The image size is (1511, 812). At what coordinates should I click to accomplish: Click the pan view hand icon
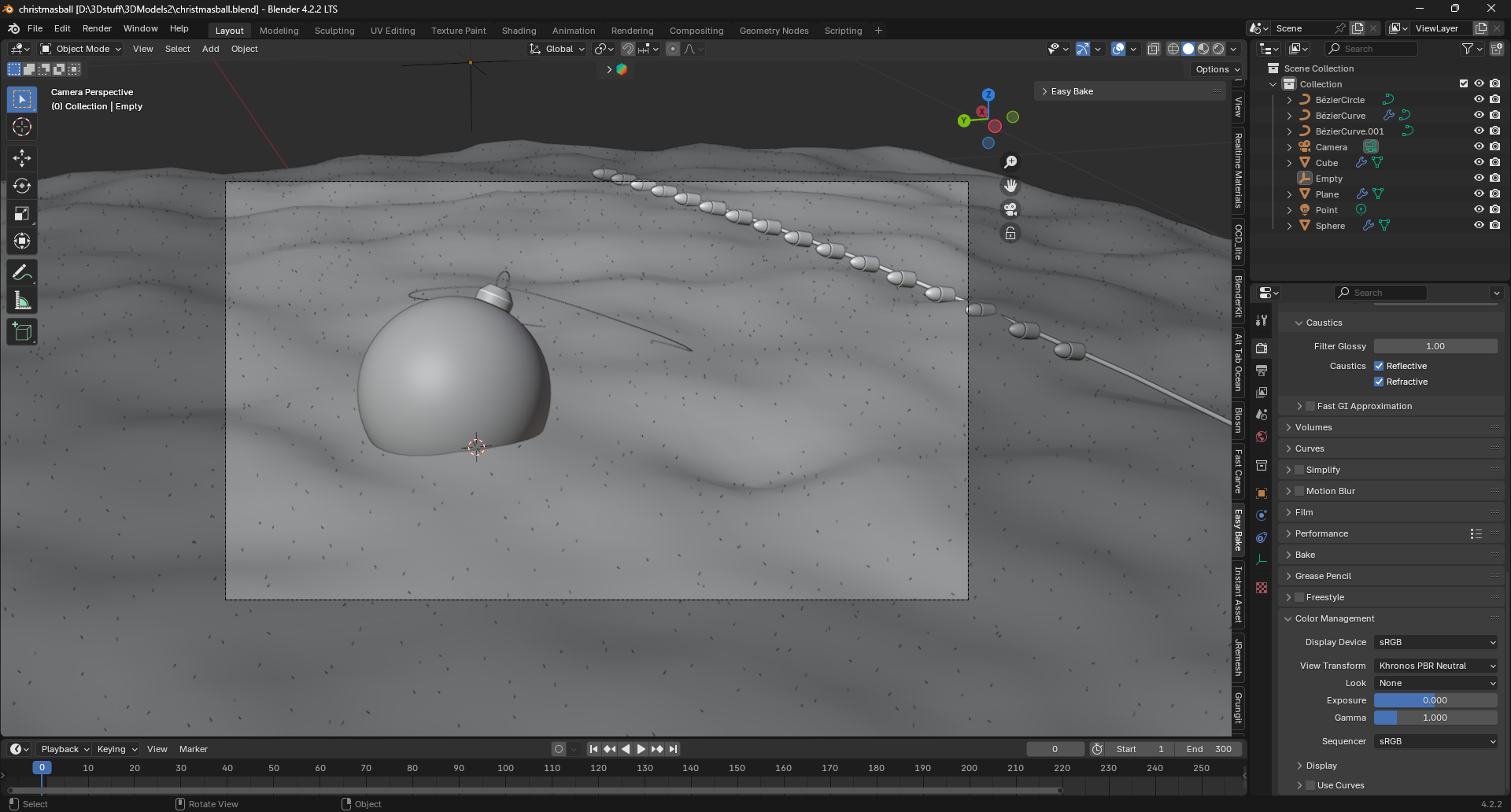pos(1010,186)
